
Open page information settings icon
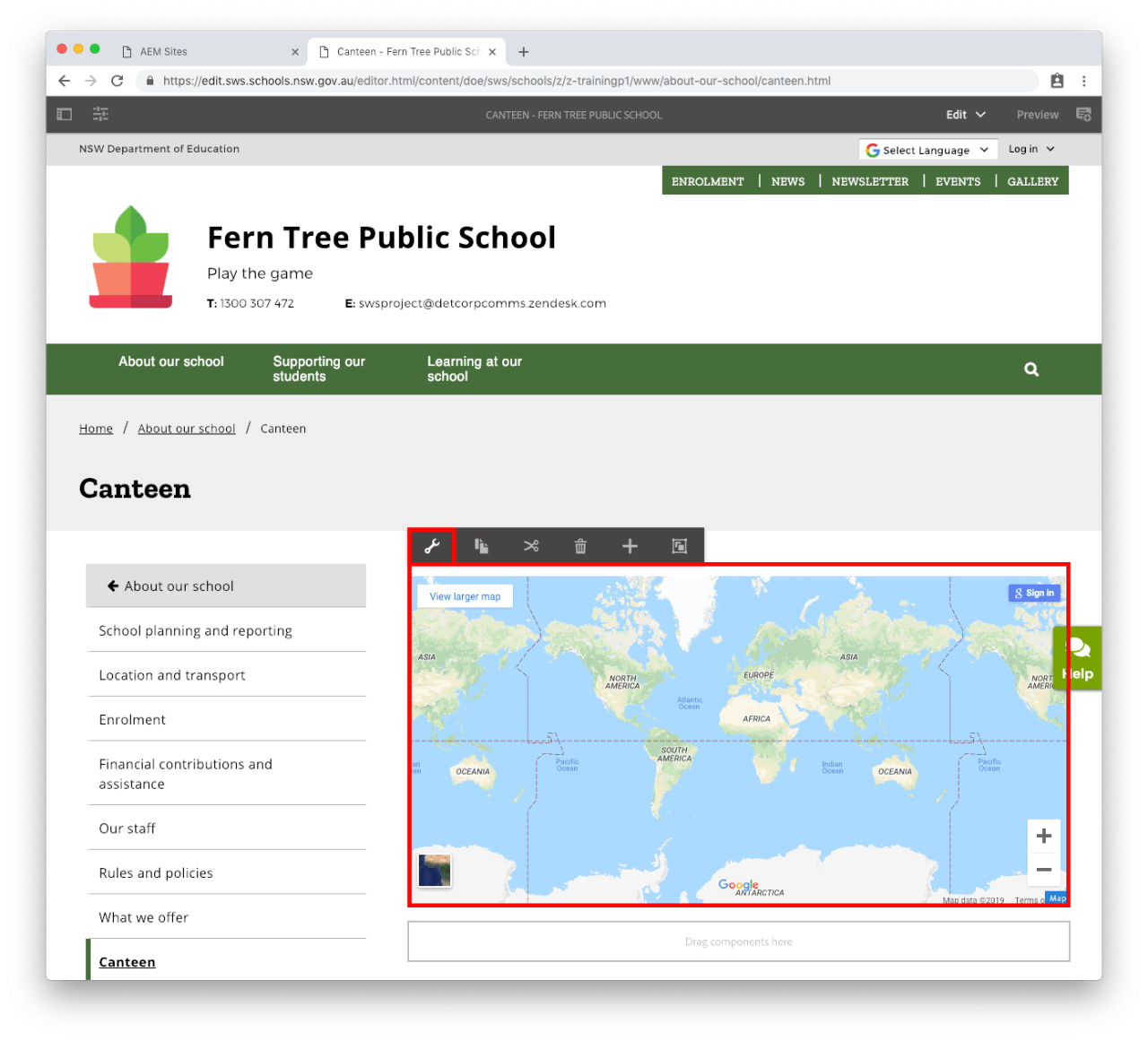tap(100, 114)
